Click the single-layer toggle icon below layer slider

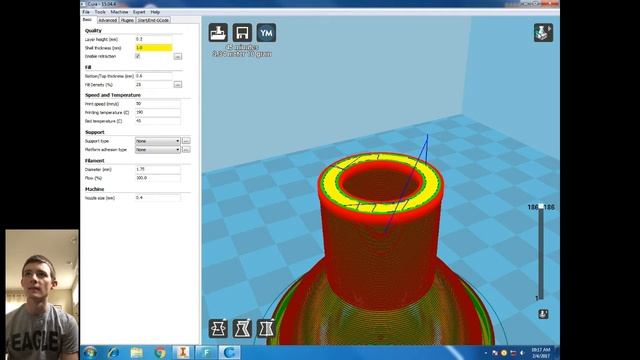tap(543, 314)
